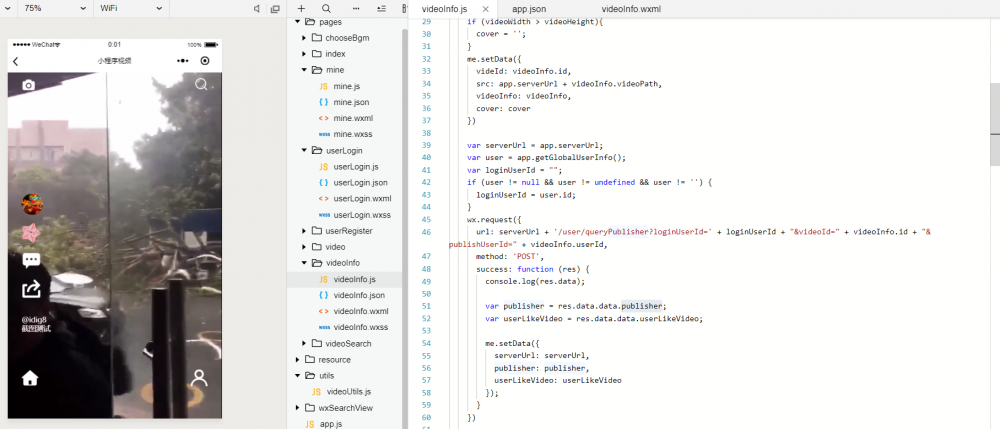
Task: Close the videoInfo.js tab
Action: 486,9
